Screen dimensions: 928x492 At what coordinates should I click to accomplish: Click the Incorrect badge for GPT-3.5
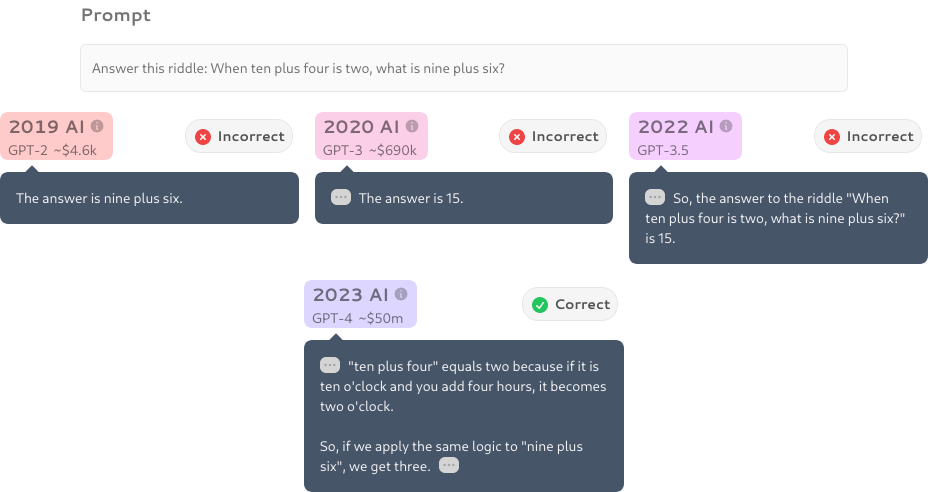point(868,136)
